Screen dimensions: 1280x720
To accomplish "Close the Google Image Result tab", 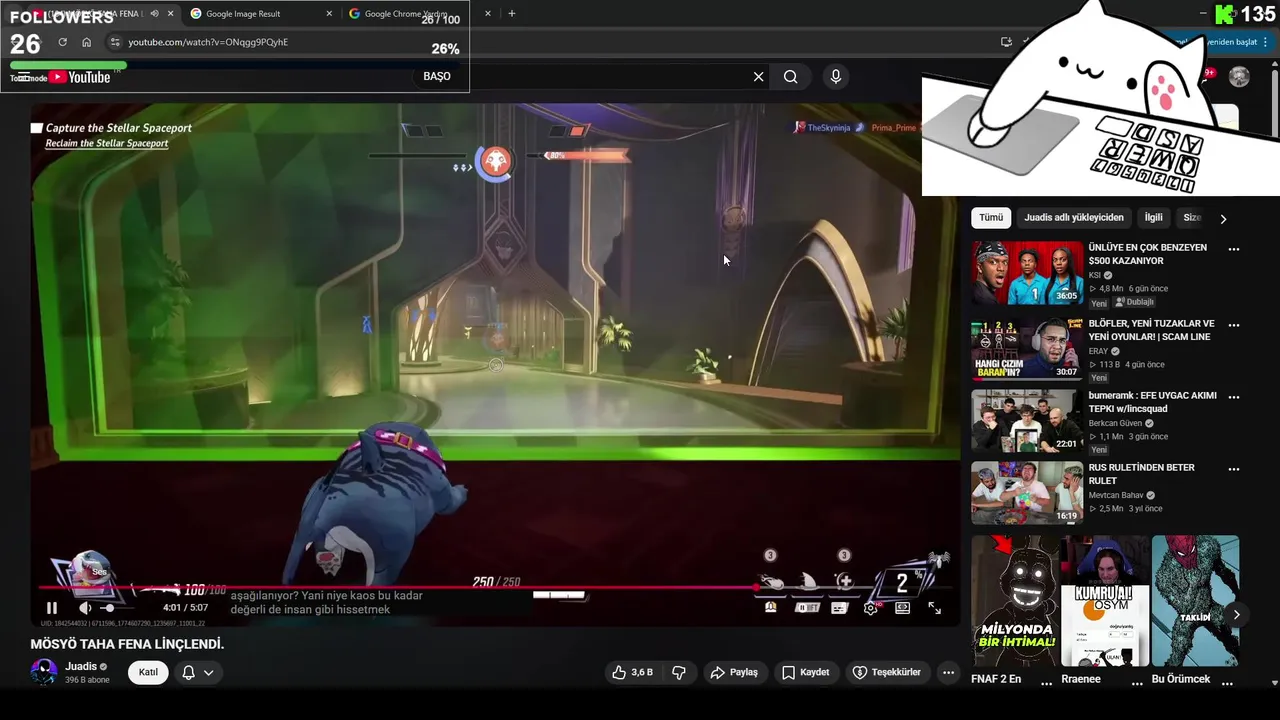I will click(329, 14).
